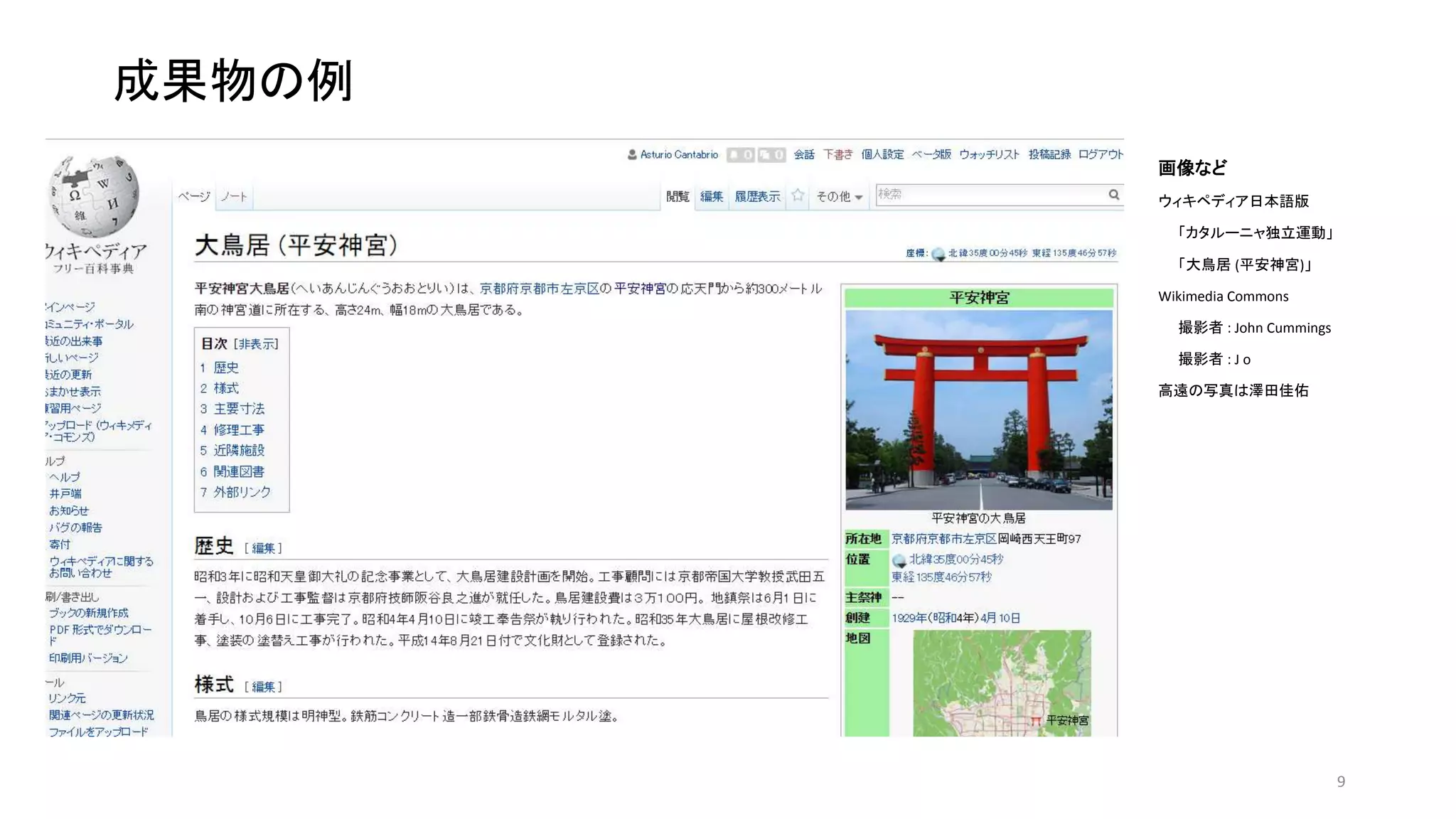Screen dimensions: 1456x819
Task: Click 編集 next to 様式 heading
Action: pyautogui.click(x=263, y=687)
